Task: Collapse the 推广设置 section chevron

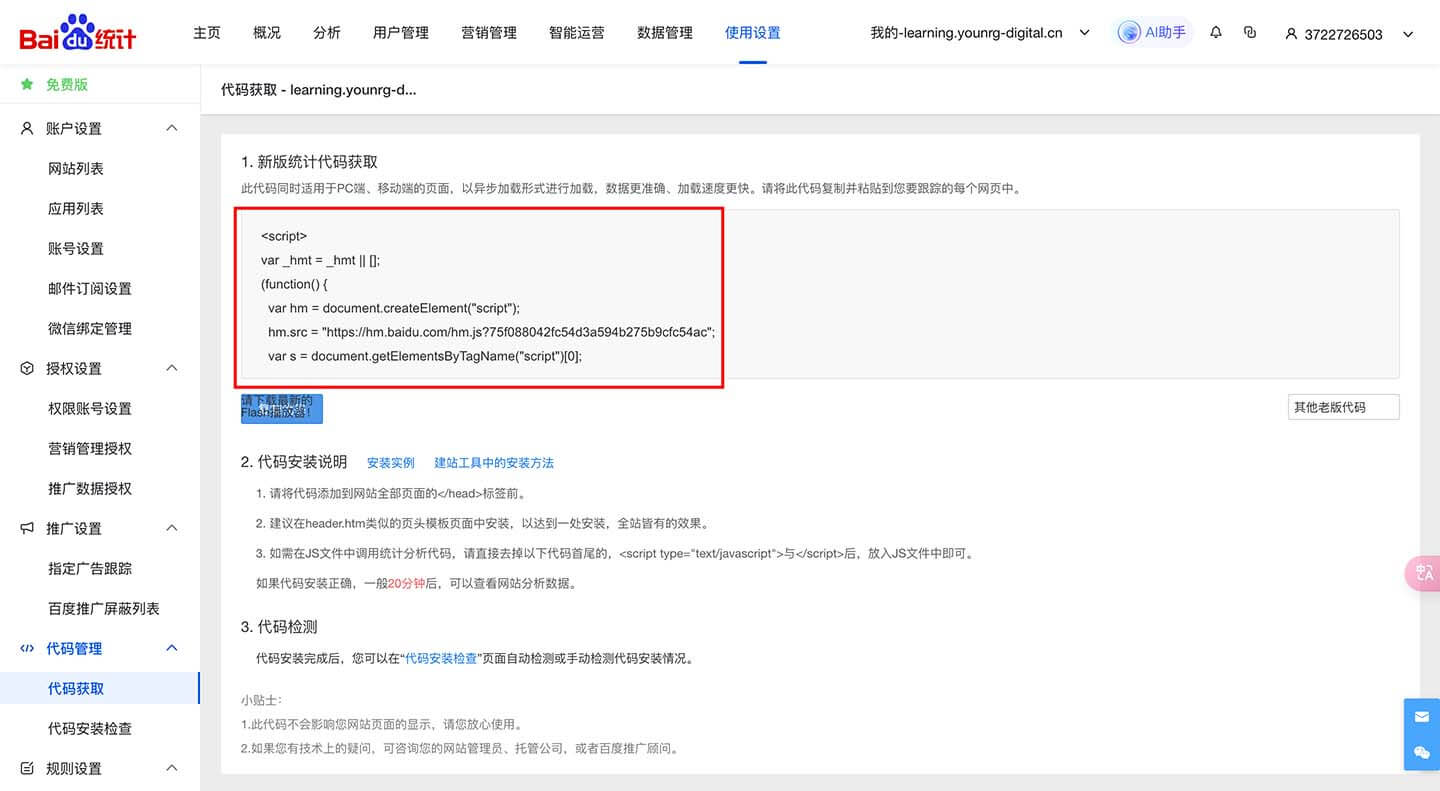Action: point(172,528)
